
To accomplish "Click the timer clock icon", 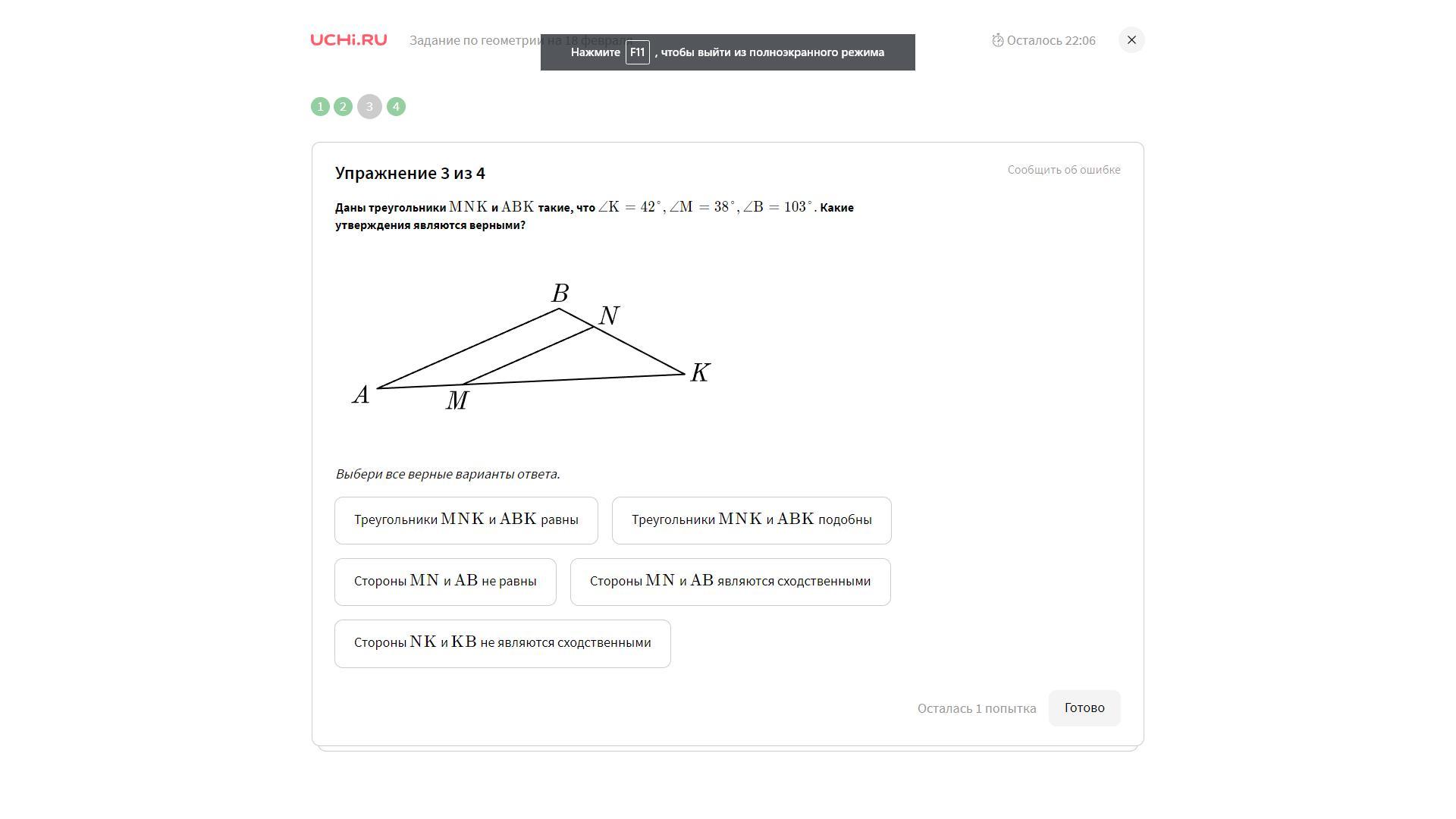I will point(998,40).
